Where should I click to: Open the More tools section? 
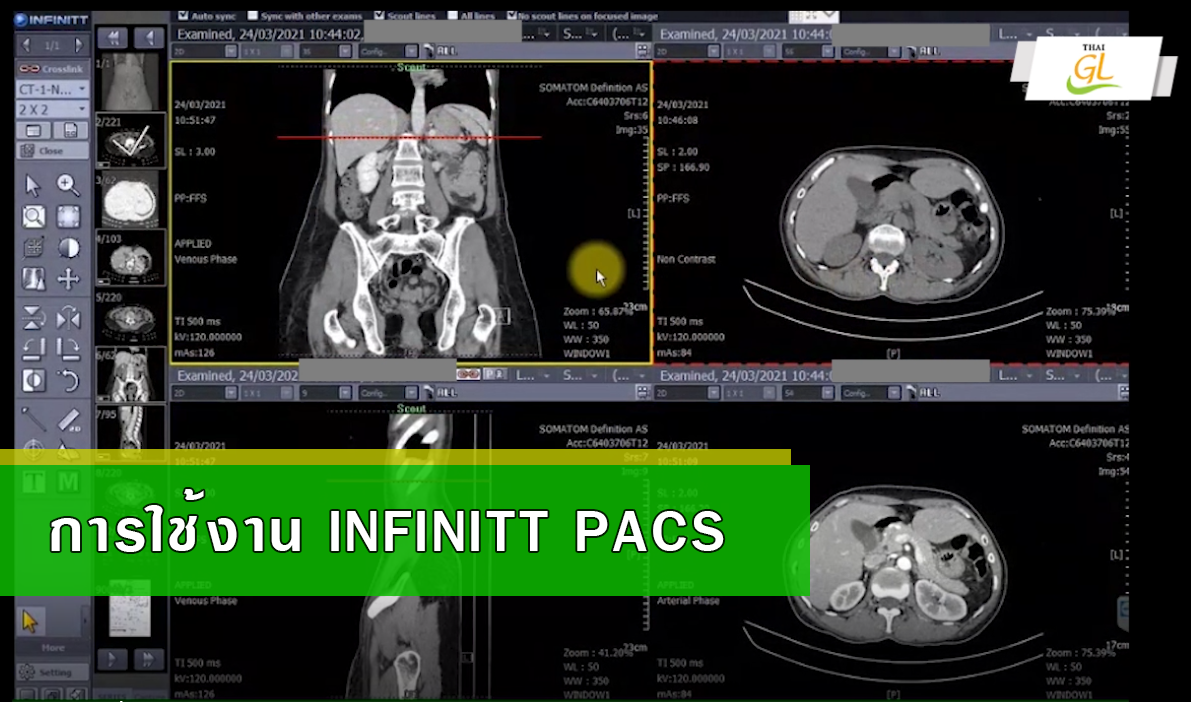coord(52,648)
